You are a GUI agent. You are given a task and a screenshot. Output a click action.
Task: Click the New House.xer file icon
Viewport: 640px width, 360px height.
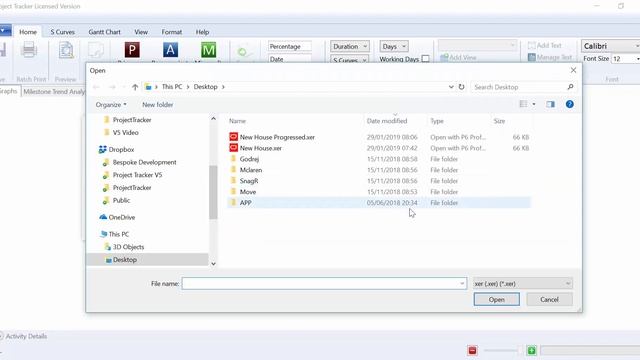coord(233,148)
